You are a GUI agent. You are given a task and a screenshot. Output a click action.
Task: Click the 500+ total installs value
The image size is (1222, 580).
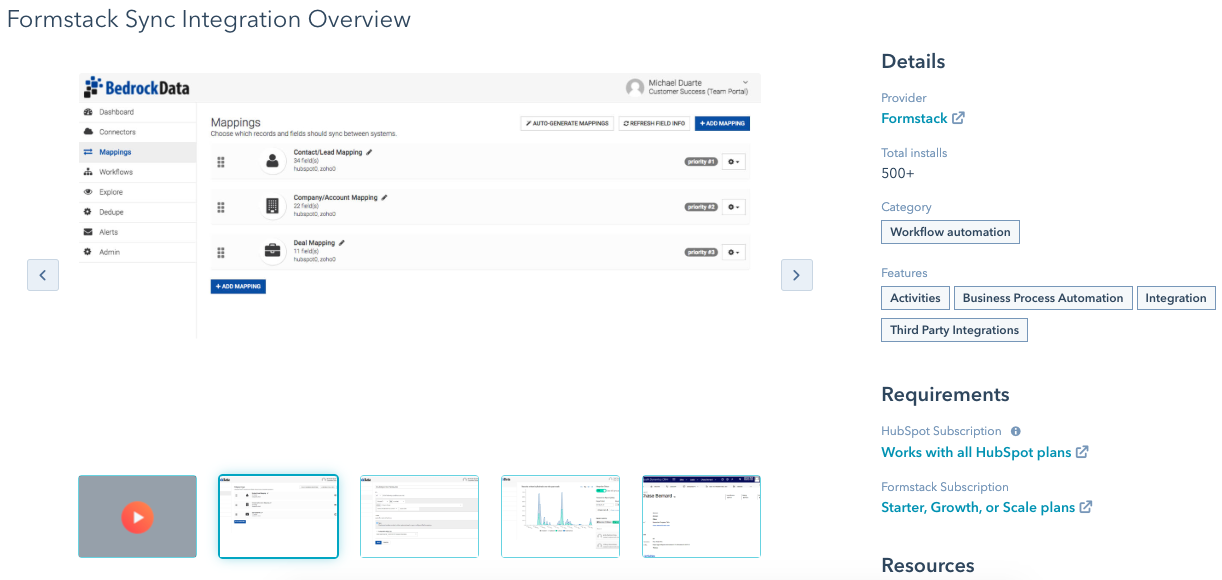[x=898, y=173]
